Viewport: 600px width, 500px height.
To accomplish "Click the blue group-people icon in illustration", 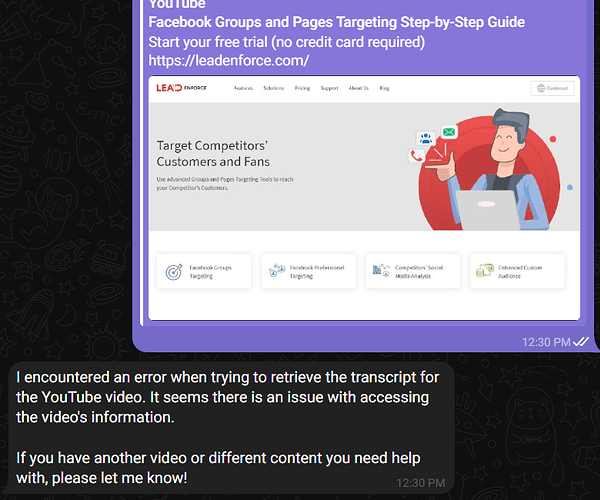I will pyautogui.click(x=426, y=138).
